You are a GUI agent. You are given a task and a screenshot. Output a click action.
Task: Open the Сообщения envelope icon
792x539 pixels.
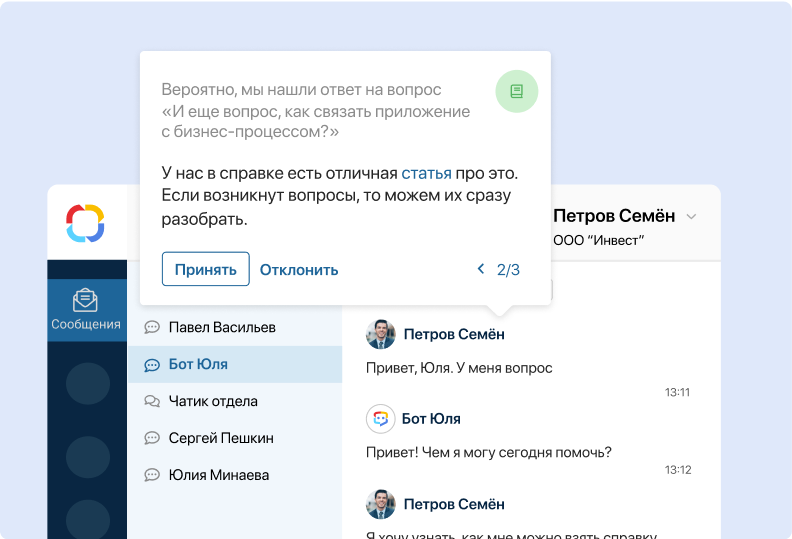tap(86, 300)
